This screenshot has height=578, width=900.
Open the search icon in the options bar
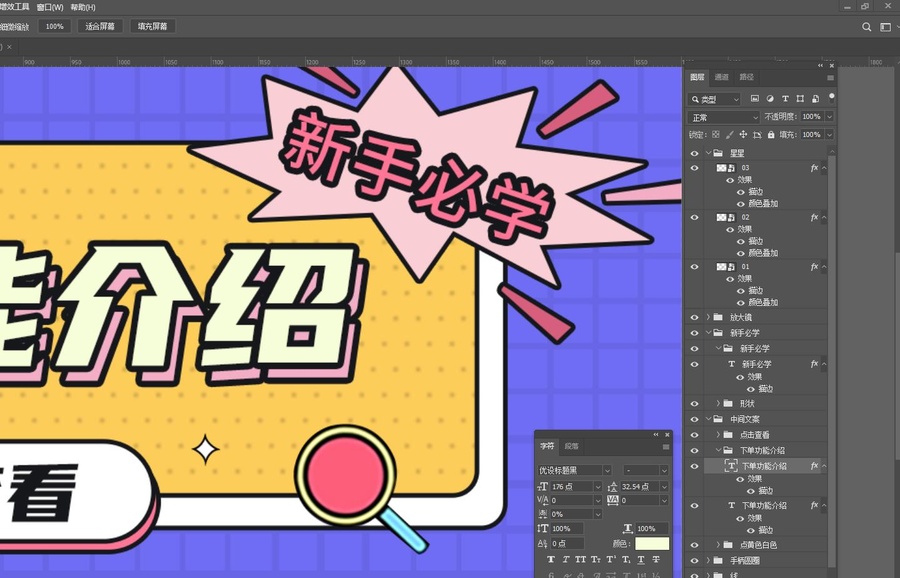tap(866, 27)
